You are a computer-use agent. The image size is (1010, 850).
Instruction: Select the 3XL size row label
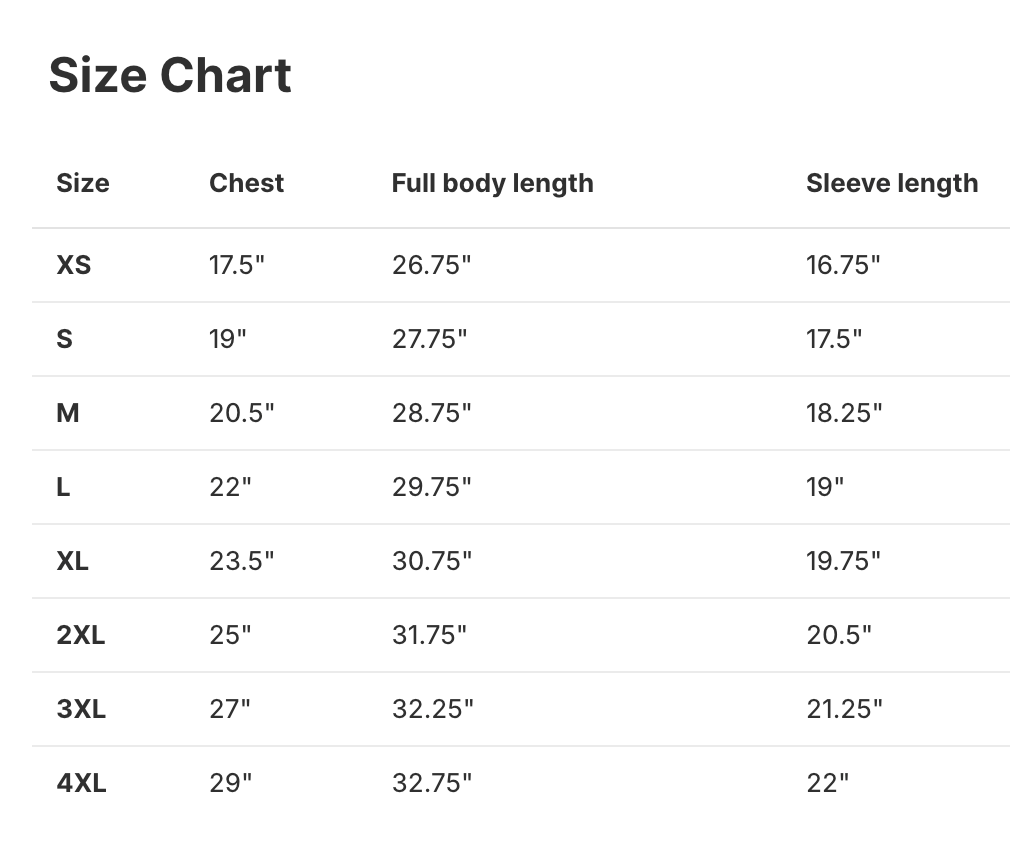[x=81, y=709]
